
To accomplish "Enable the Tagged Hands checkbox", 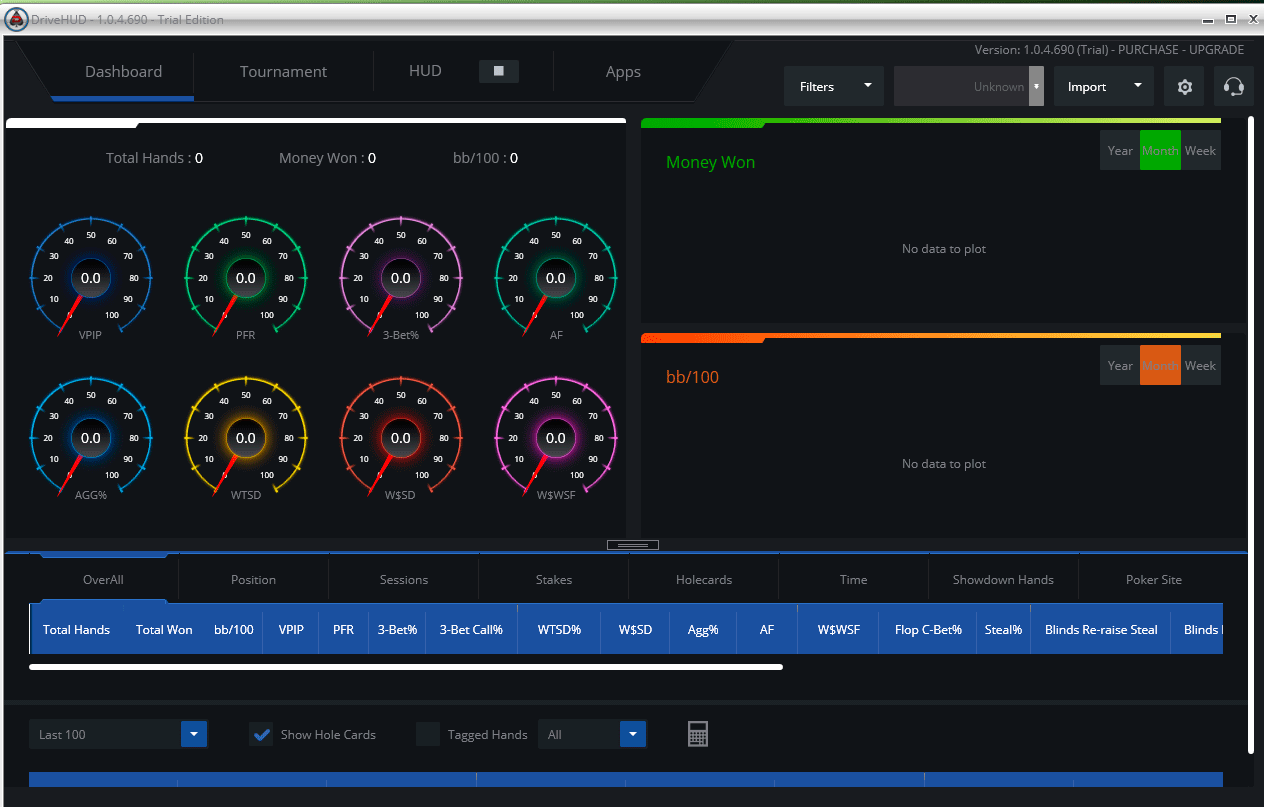I will point(427,734).
